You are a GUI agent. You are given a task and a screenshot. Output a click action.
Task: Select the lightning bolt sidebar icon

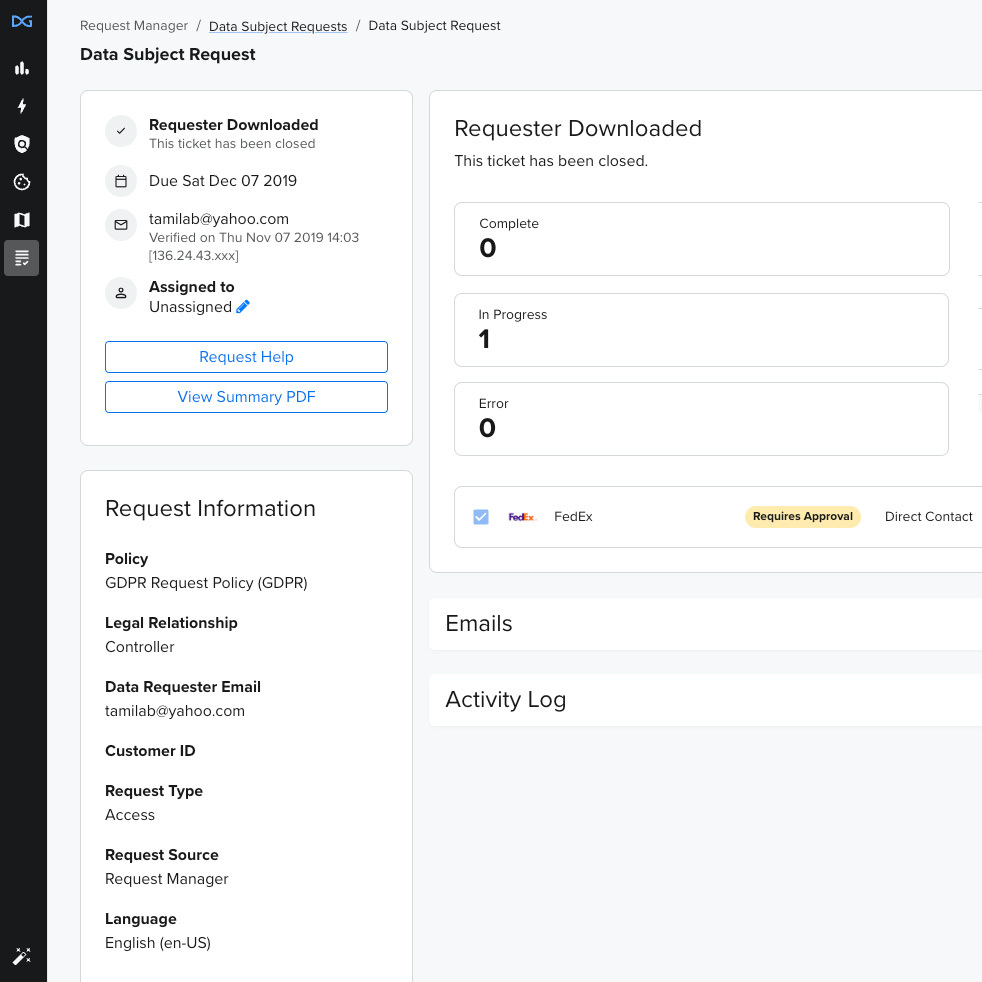coord(21,106)
